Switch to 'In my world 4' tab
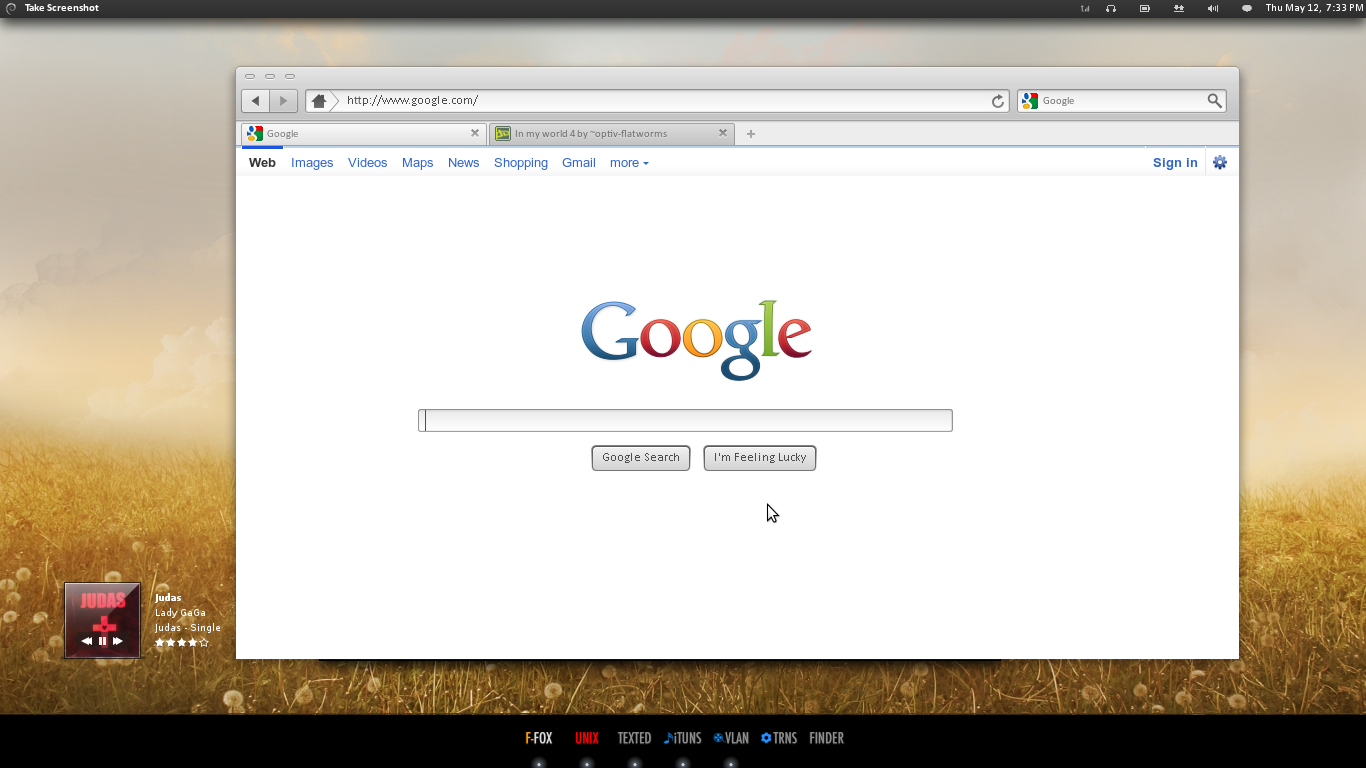The image size is (1366, 768). coord(612,133)
